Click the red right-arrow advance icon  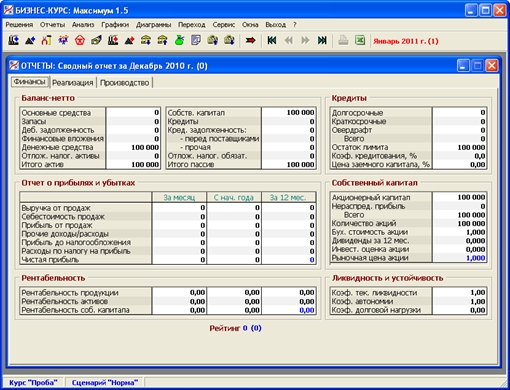pyautogui.click(x=250, y=41)
